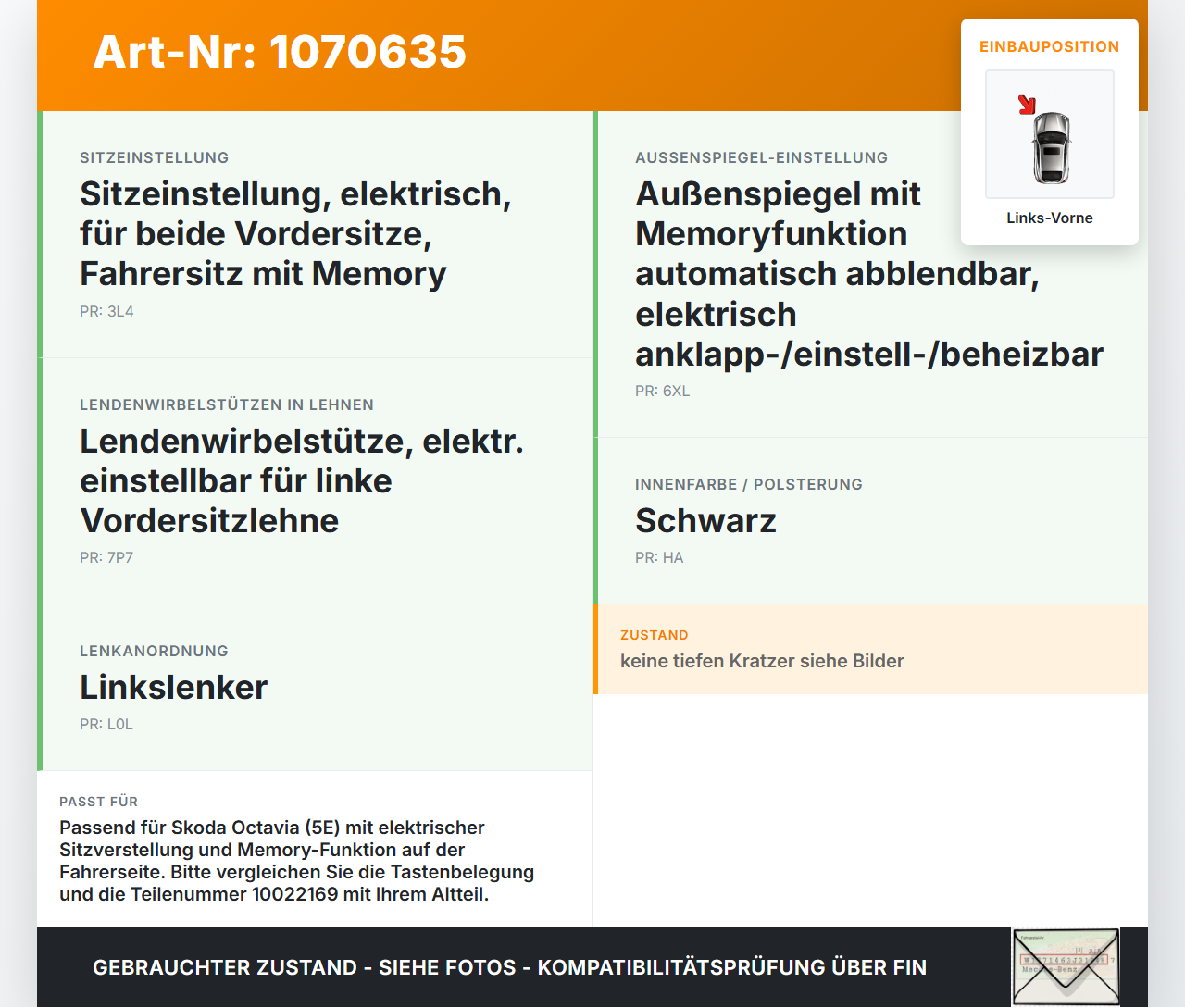Click the envelope document image
Viewport: 1185px width, 1008px height.
coord(1066,967)
